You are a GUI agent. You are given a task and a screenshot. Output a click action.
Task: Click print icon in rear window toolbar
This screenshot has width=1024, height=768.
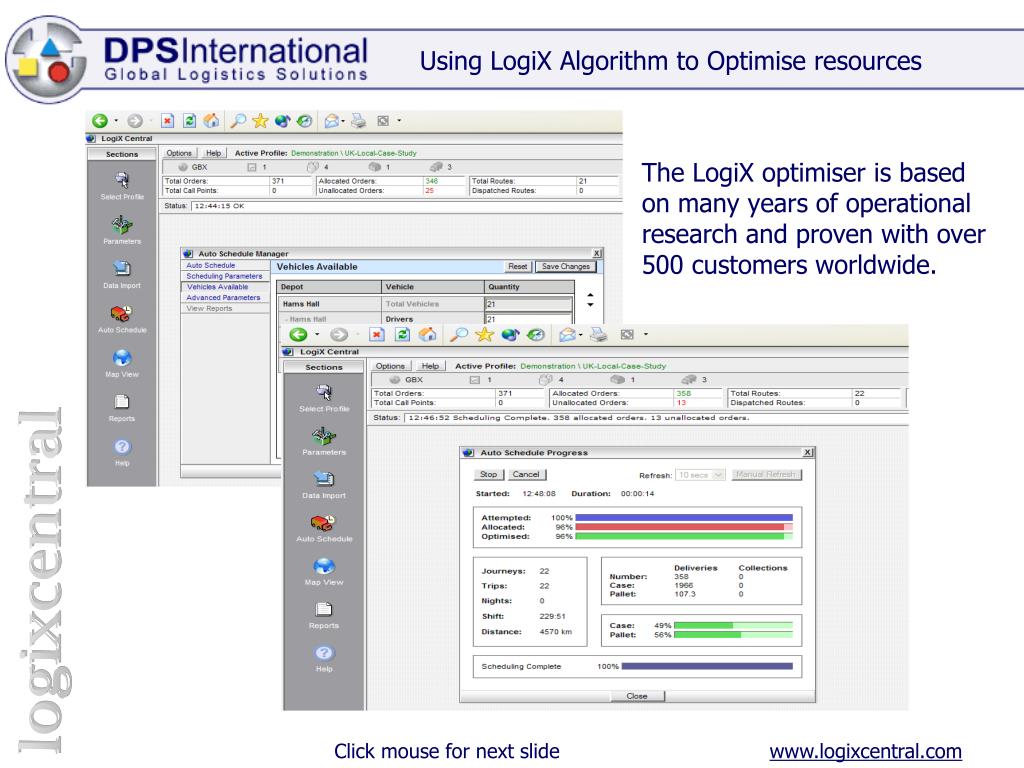(x=358, y=121)
